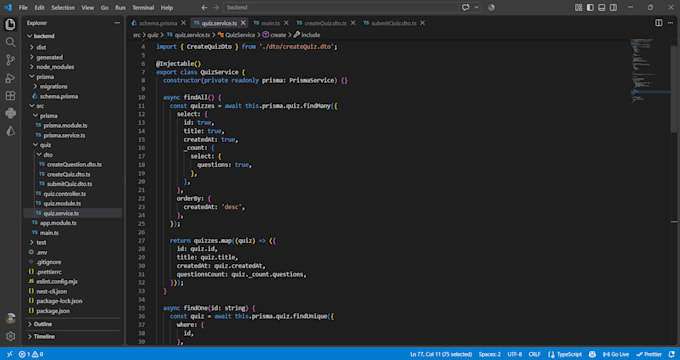Close the submitQuiz.dto.ts tab

[422, 23]
